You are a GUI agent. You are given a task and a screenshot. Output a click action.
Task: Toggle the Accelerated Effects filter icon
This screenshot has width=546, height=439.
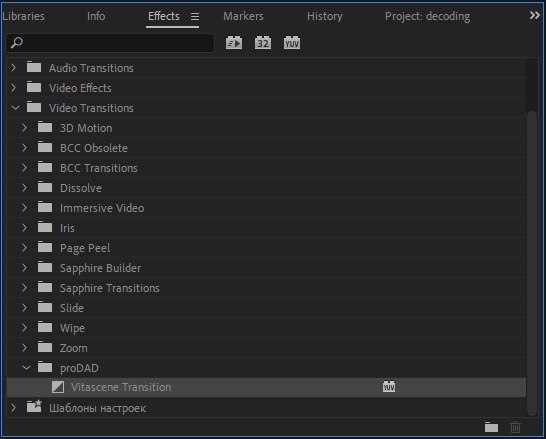(234, 43)
